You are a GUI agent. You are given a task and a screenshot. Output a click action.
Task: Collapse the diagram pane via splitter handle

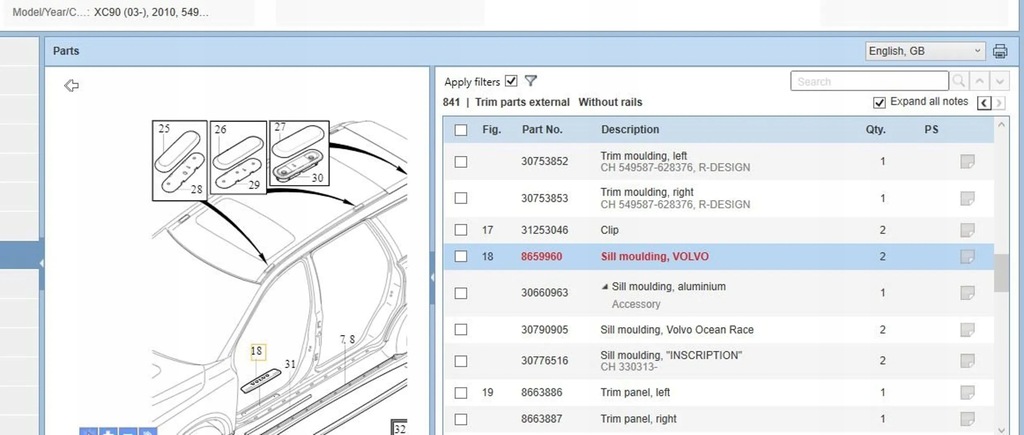[432, 278]
